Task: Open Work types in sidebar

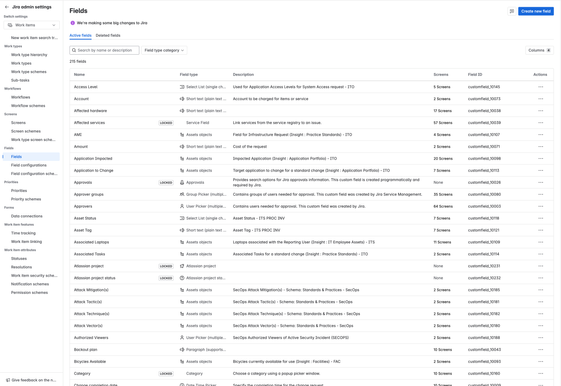Action: (21, 63)
